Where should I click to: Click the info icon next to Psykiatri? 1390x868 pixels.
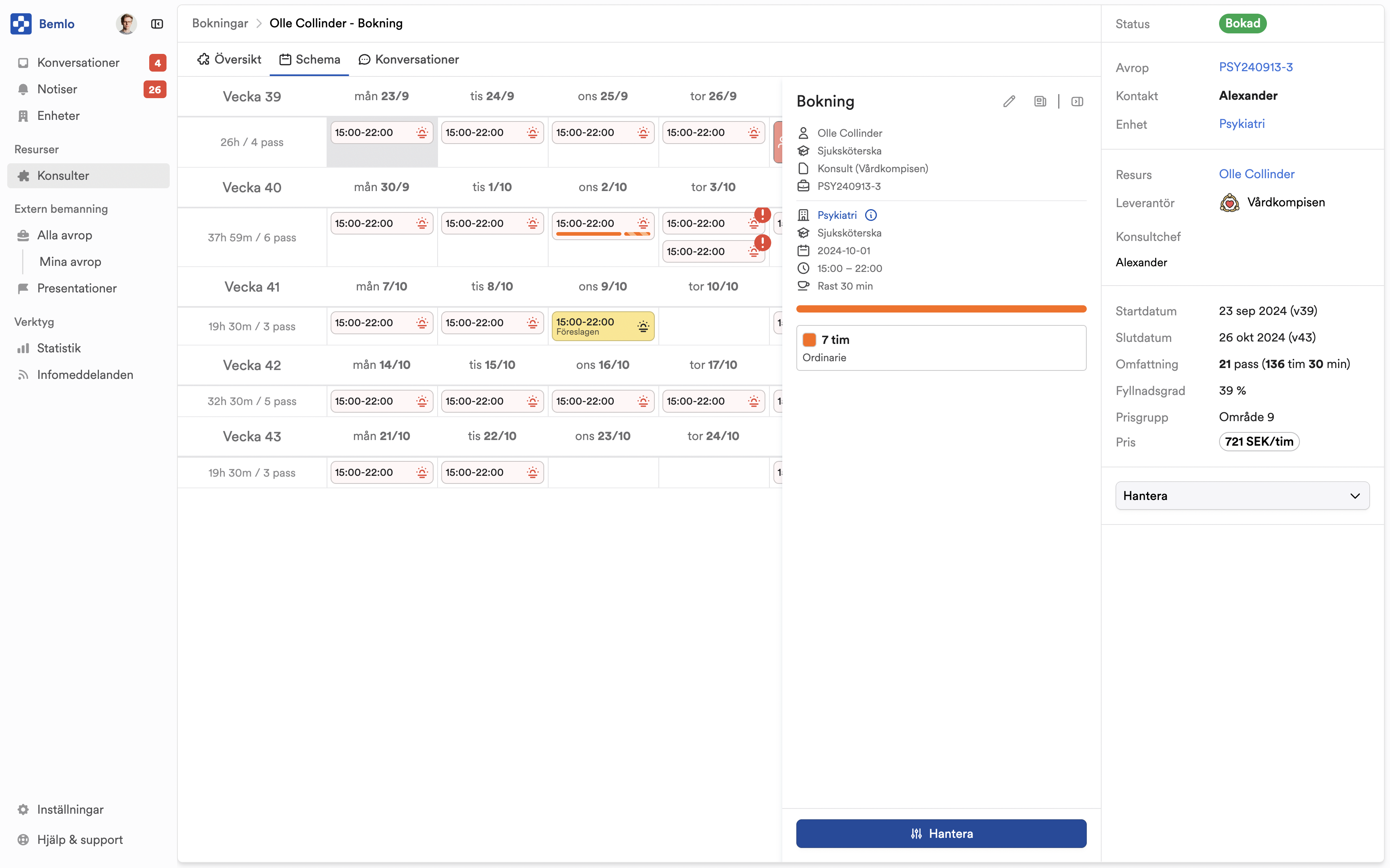[x=871, y=215]
